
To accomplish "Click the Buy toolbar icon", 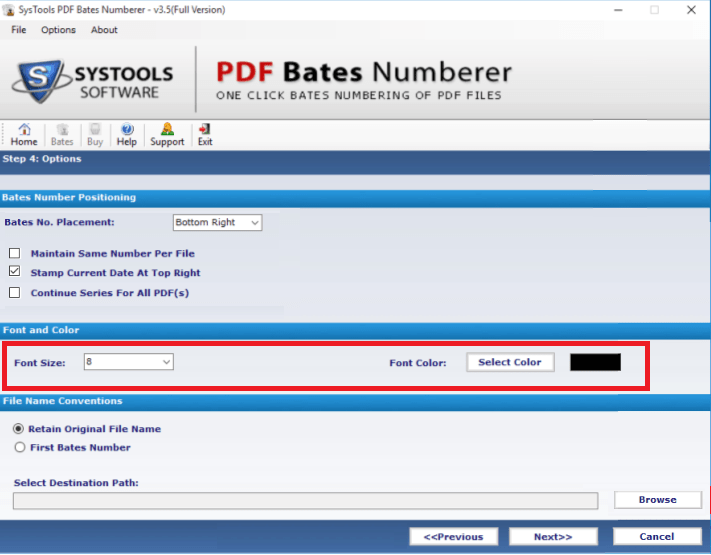I will (95, 135).
